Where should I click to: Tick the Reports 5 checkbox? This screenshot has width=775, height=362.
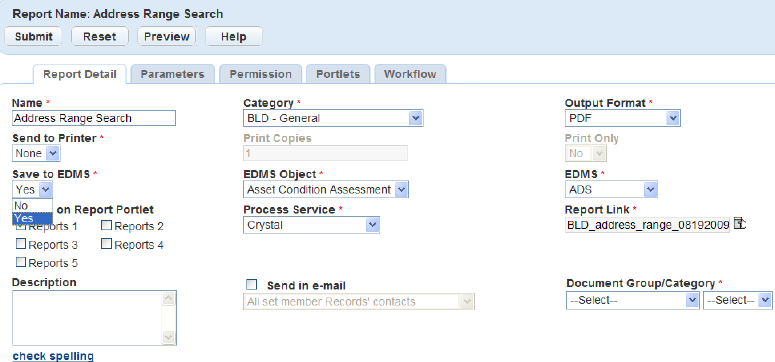(21, 262)
